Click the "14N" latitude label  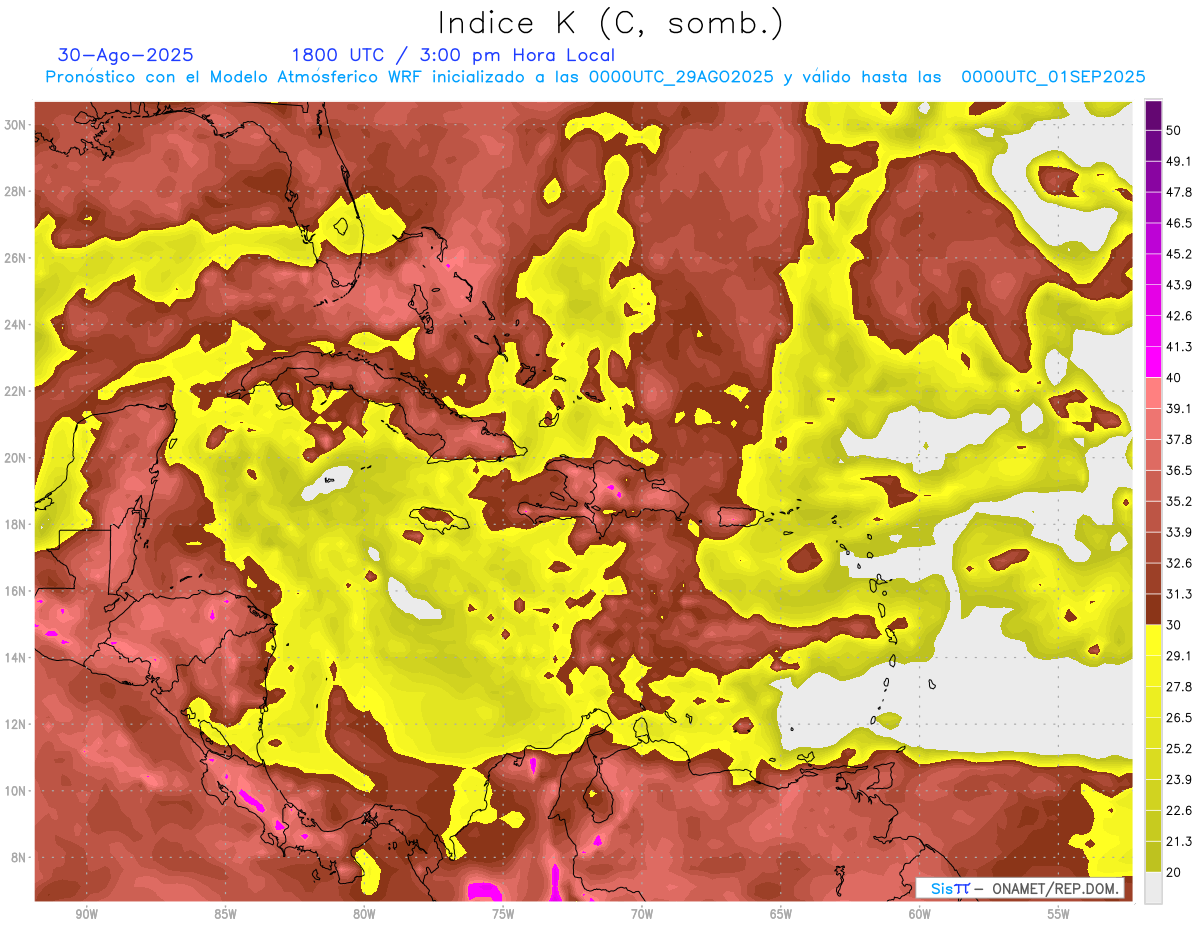point(17,658)
